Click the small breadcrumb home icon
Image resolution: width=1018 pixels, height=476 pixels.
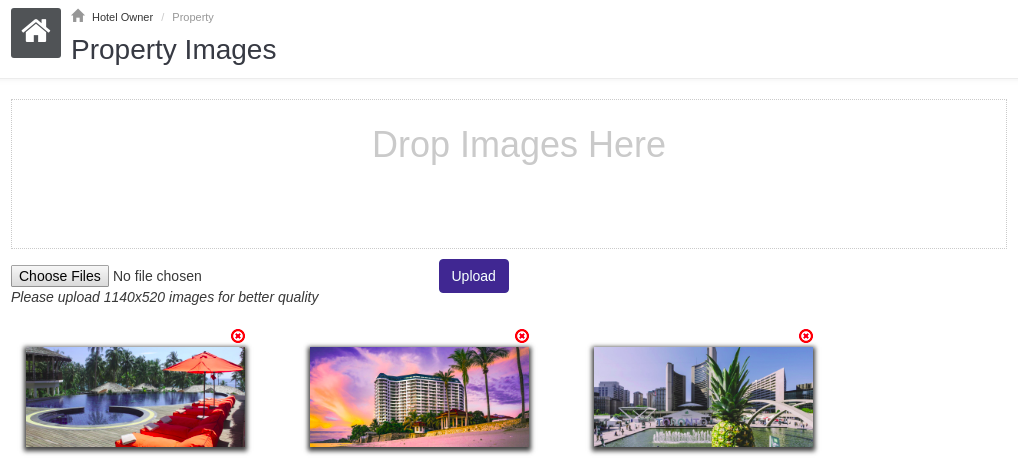pyautogui.click(x=78, y=16)
